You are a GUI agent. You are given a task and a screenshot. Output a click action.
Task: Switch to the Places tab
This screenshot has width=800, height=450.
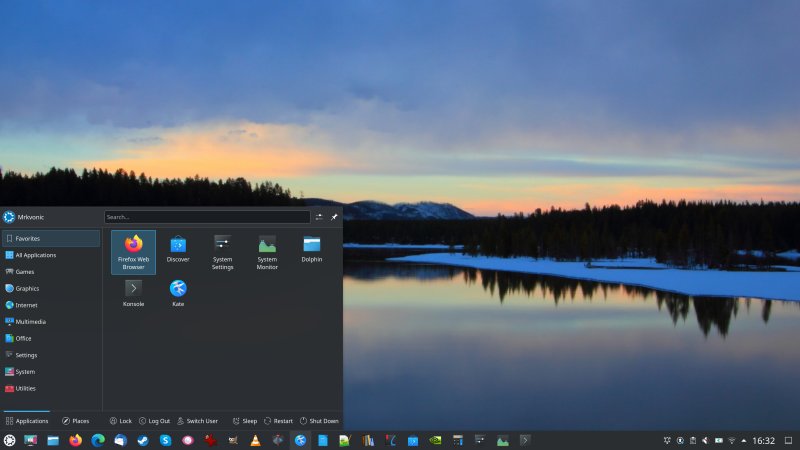(x=76, y=421)
